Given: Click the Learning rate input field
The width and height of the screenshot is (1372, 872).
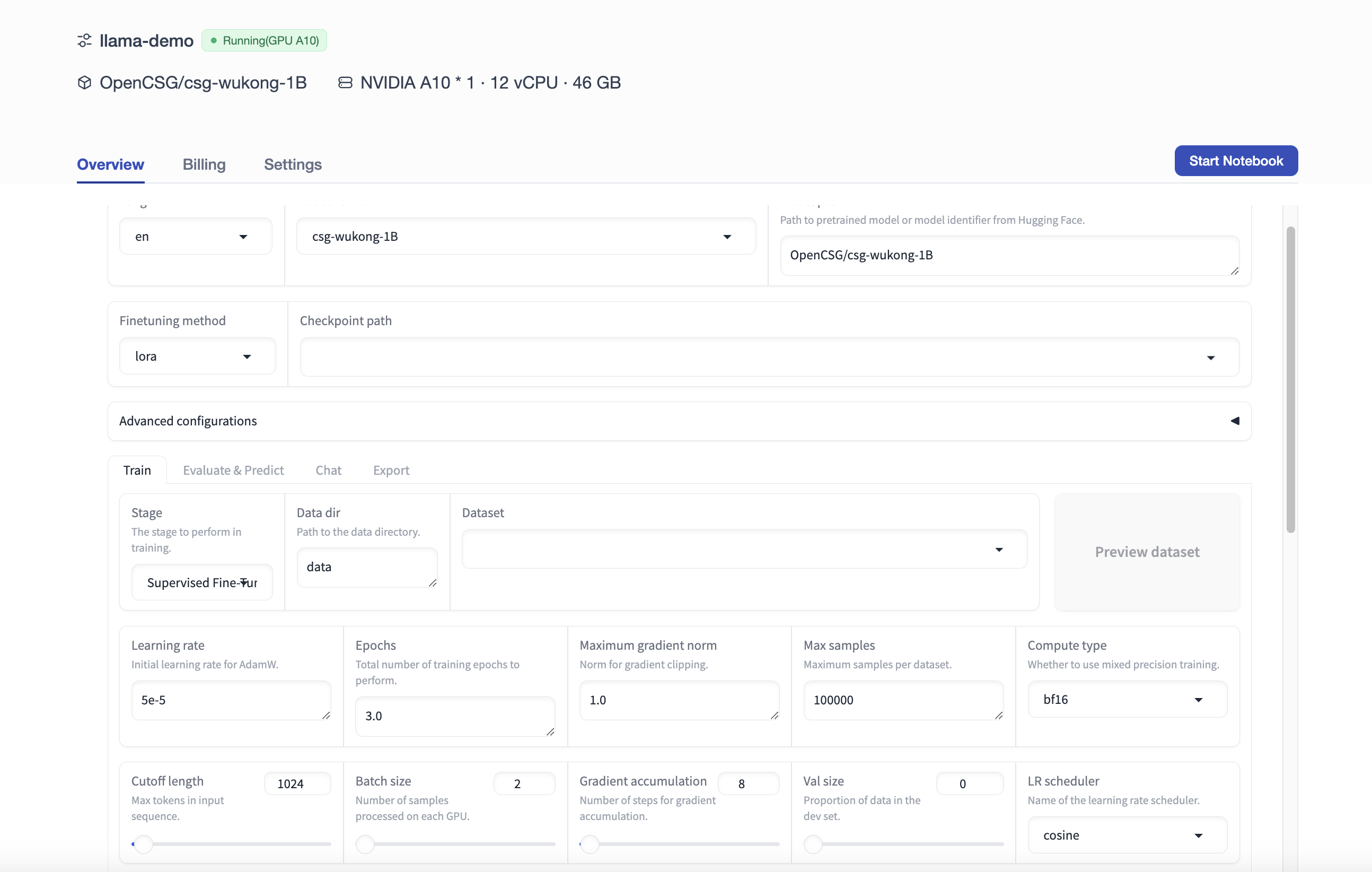Looking at the screenshot, I should (231, 700).
